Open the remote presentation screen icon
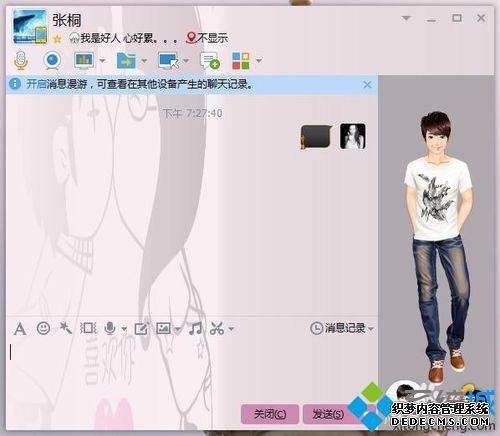 point(84,60)
